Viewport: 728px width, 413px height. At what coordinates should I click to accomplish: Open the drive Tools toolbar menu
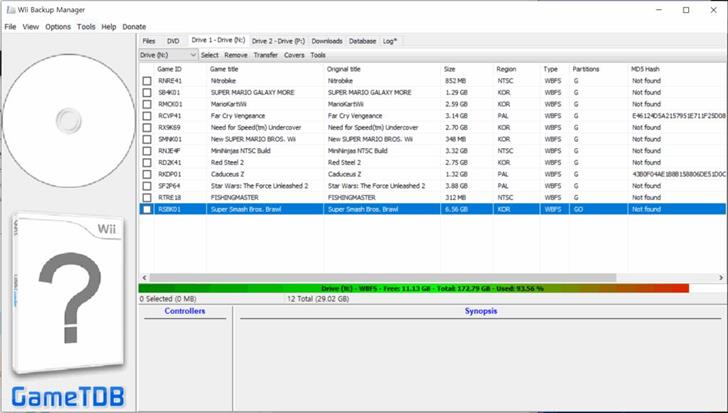[x=318, y=55]
